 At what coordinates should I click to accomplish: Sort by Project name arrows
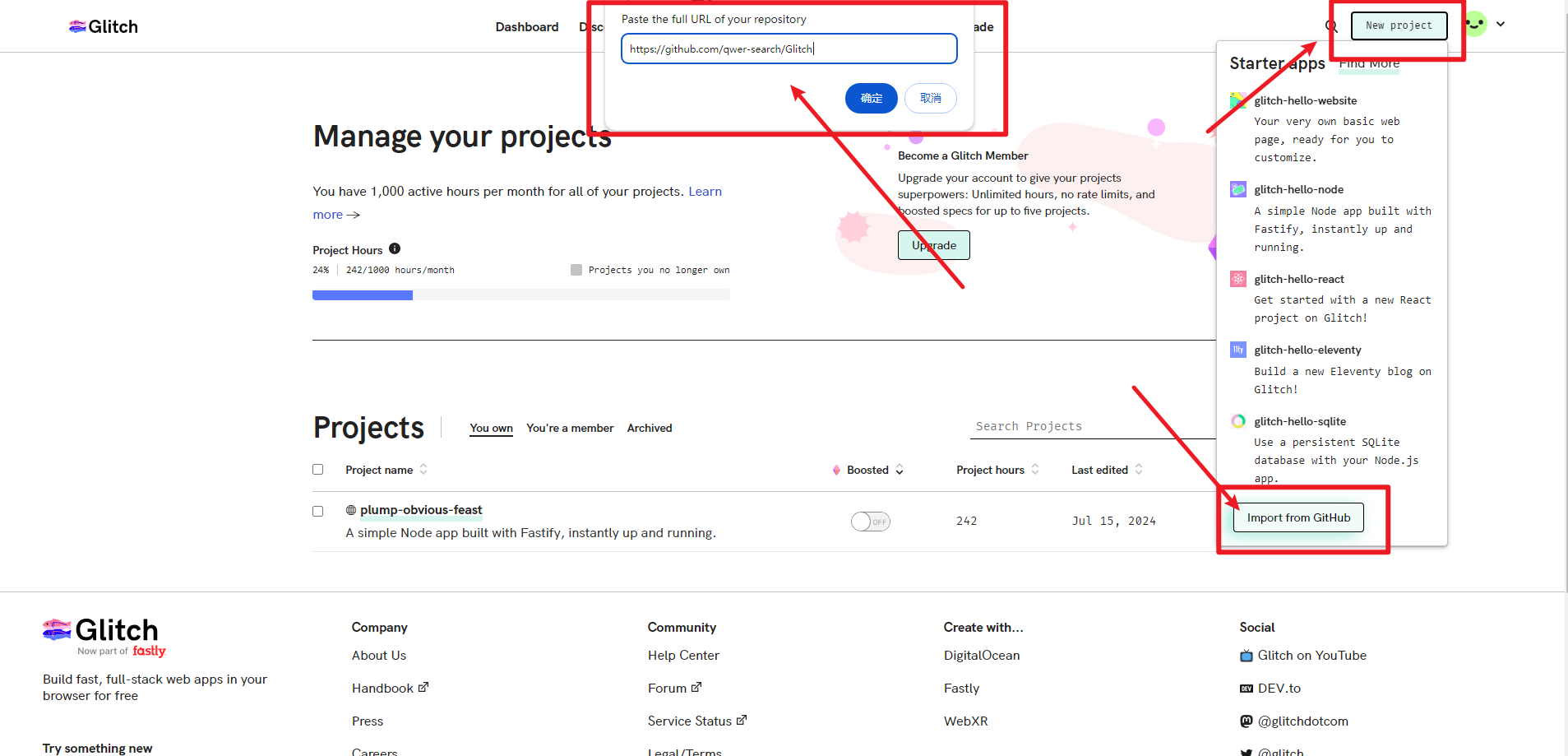tap(423, 469)
